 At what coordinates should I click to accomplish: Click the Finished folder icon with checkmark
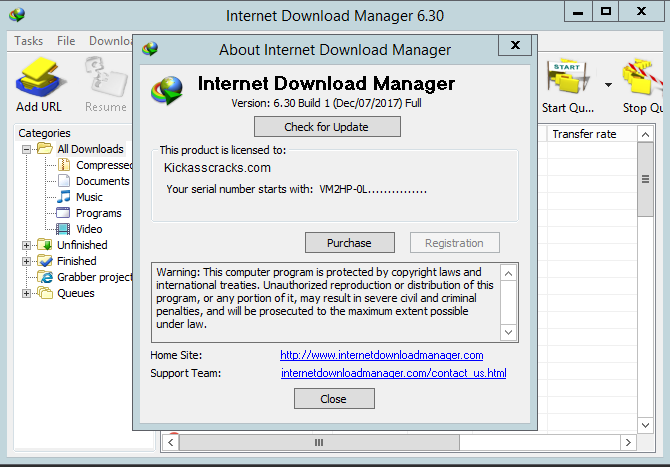coord(44,261)
